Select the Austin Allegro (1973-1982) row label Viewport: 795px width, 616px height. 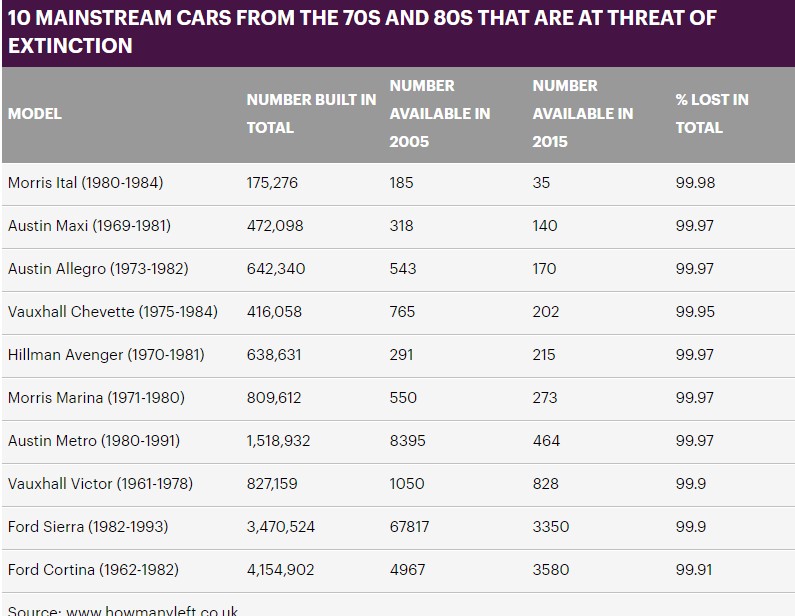[x=98, y=269]
